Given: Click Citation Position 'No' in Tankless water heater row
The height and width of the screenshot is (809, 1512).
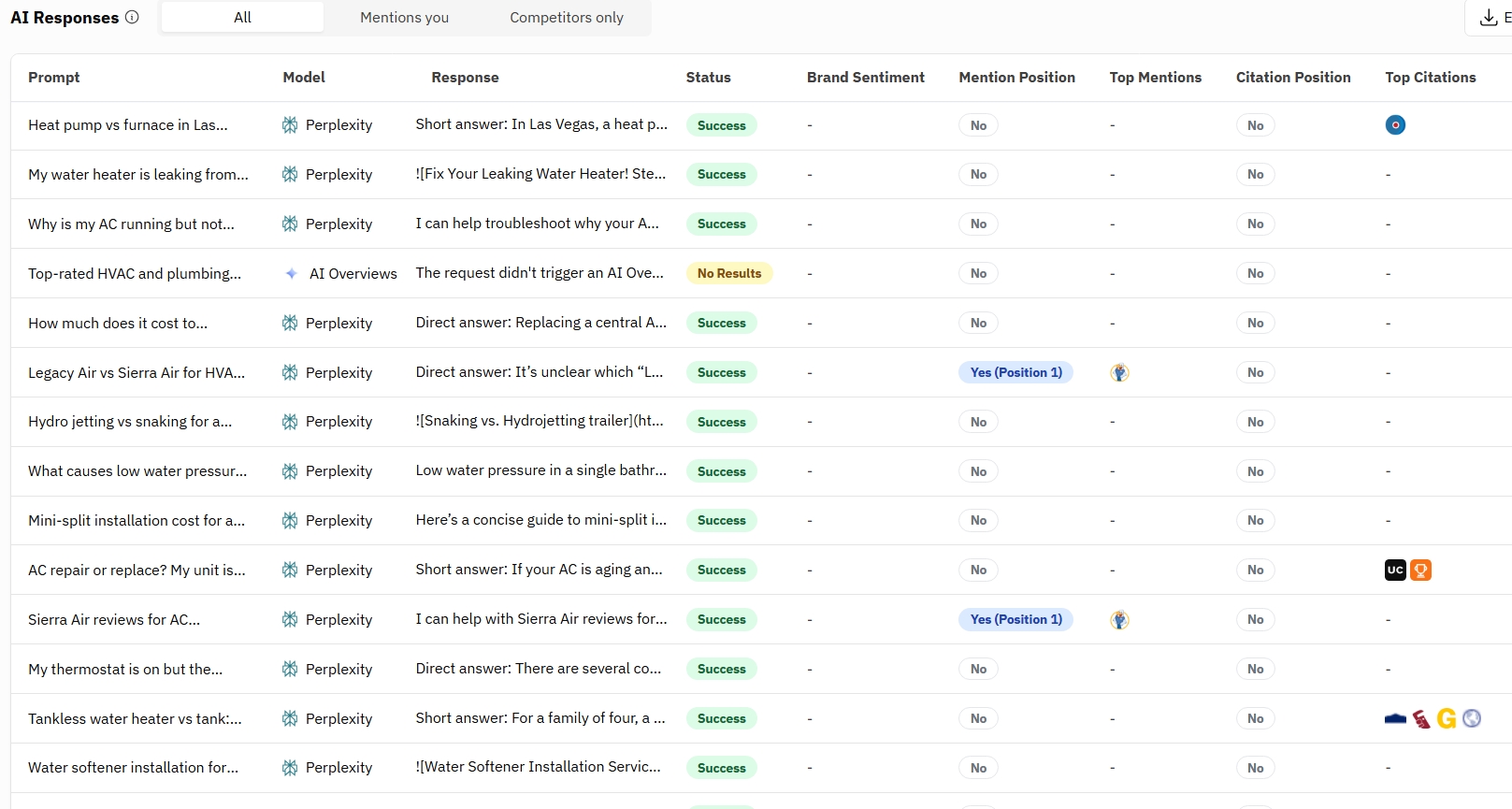Looking at the screenshot, I should 1255,718.
